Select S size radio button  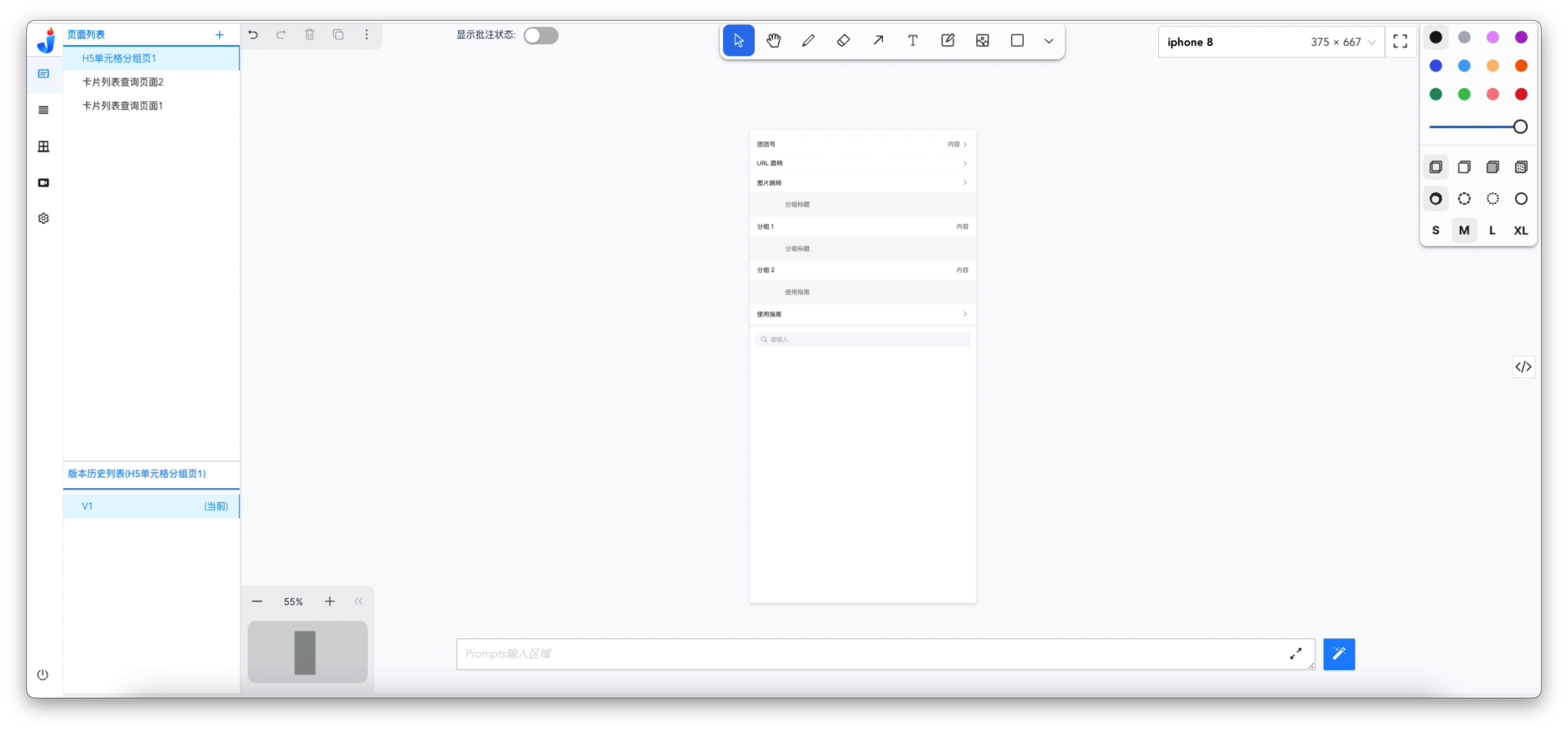(1435, 230)
